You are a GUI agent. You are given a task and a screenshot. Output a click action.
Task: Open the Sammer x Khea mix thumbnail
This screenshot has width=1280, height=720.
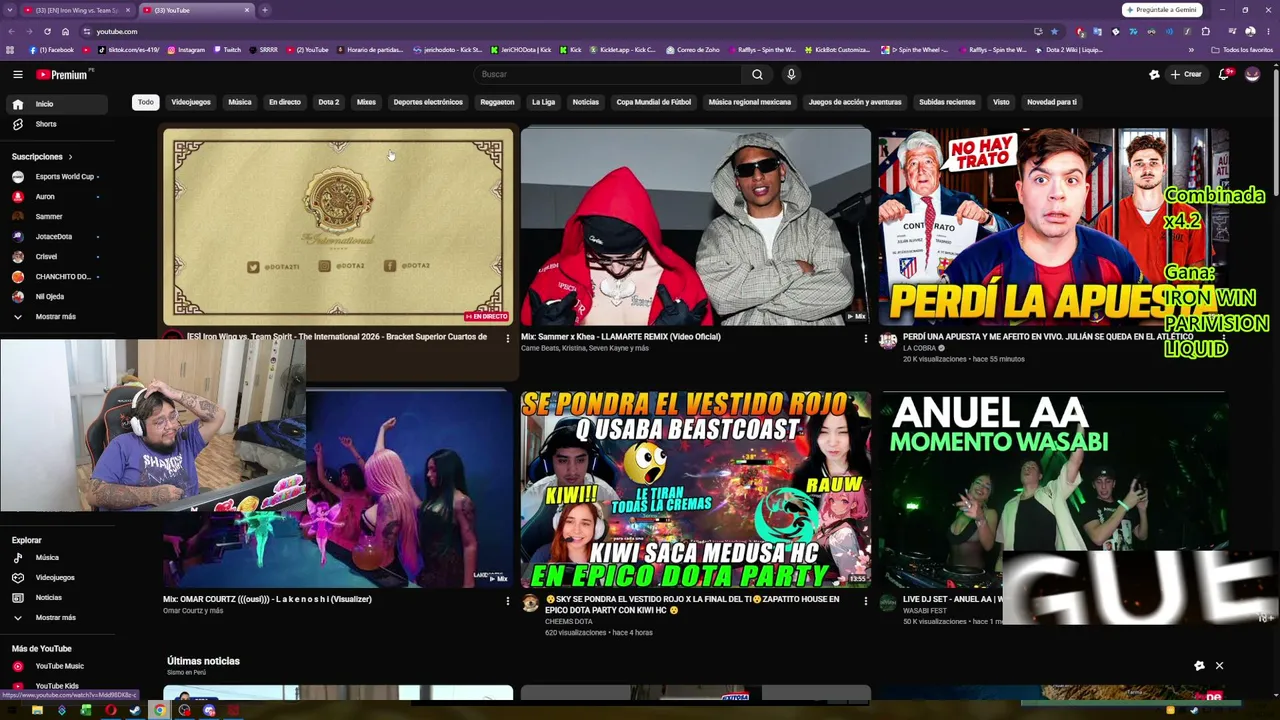[x=696, y=226]
